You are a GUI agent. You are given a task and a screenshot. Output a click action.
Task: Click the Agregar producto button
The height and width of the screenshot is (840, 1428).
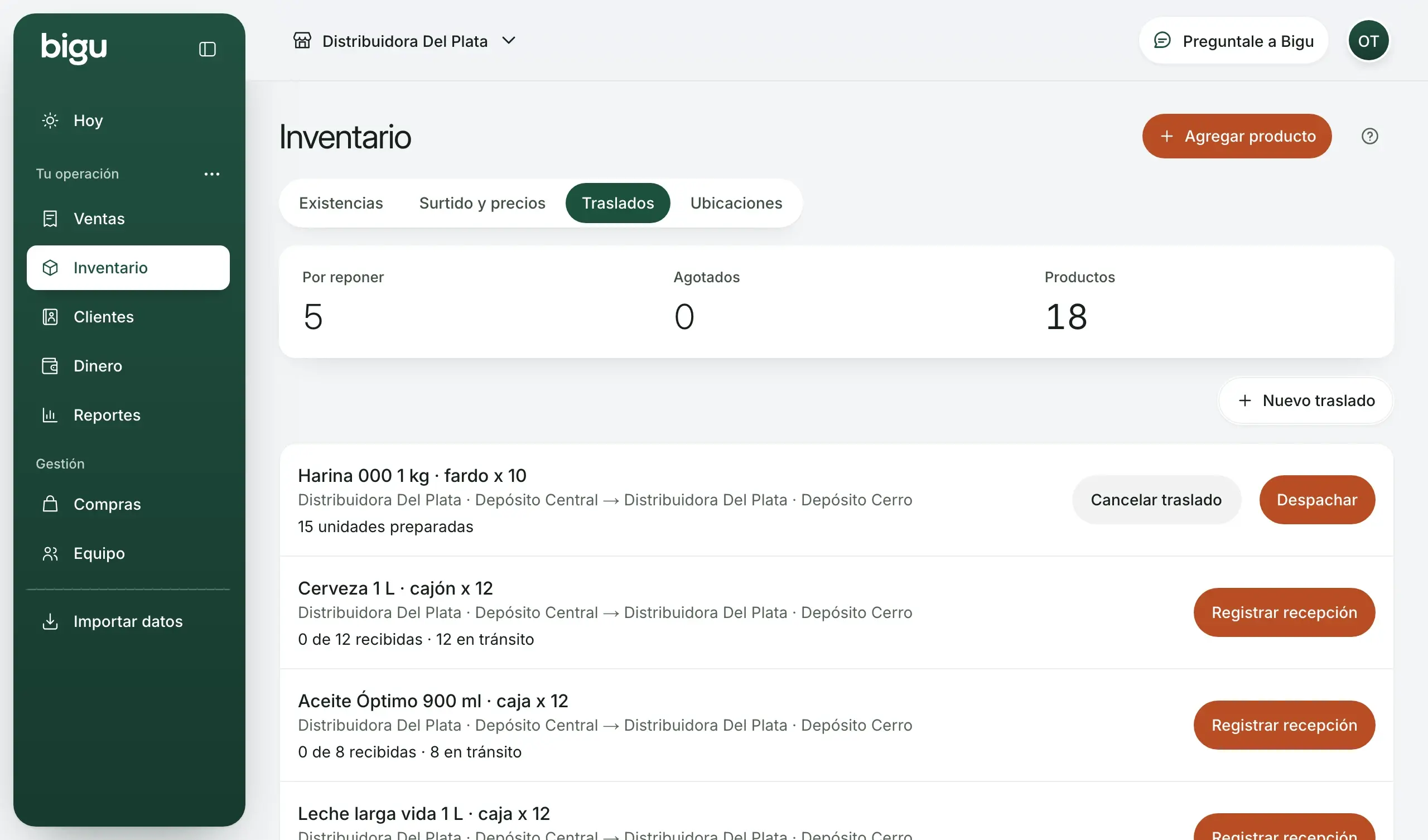pos(1237,137)
